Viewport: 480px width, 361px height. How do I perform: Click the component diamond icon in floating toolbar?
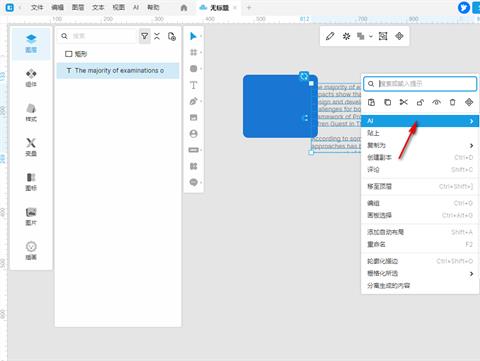click(399, 36)
